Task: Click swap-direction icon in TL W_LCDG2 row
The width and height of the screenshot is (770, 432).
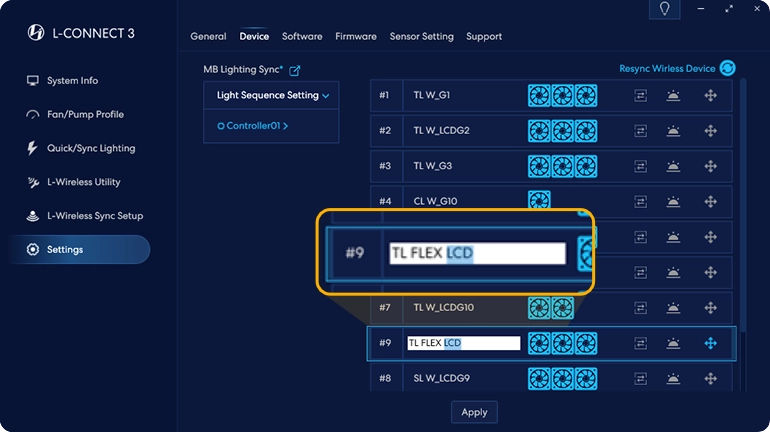Action: (640, 131)
